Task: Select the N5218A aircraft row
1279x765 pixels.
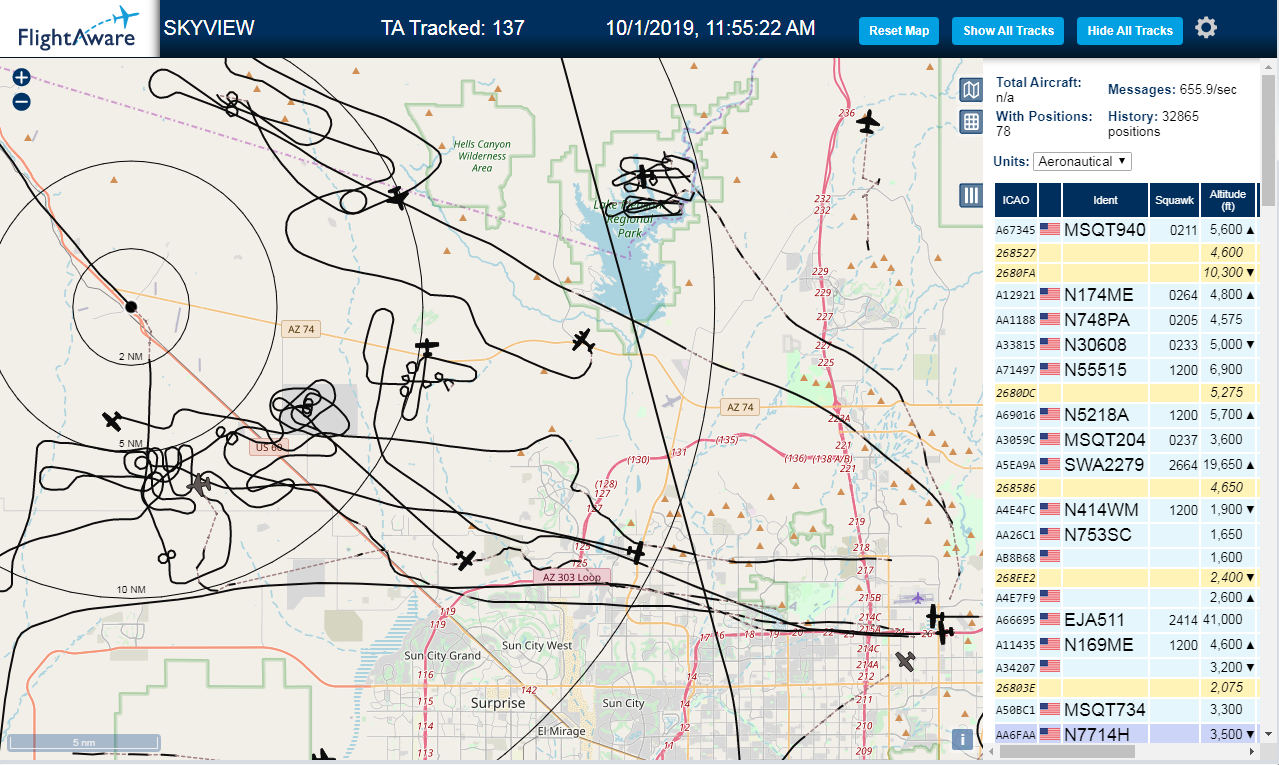Action: (1125, 415)
